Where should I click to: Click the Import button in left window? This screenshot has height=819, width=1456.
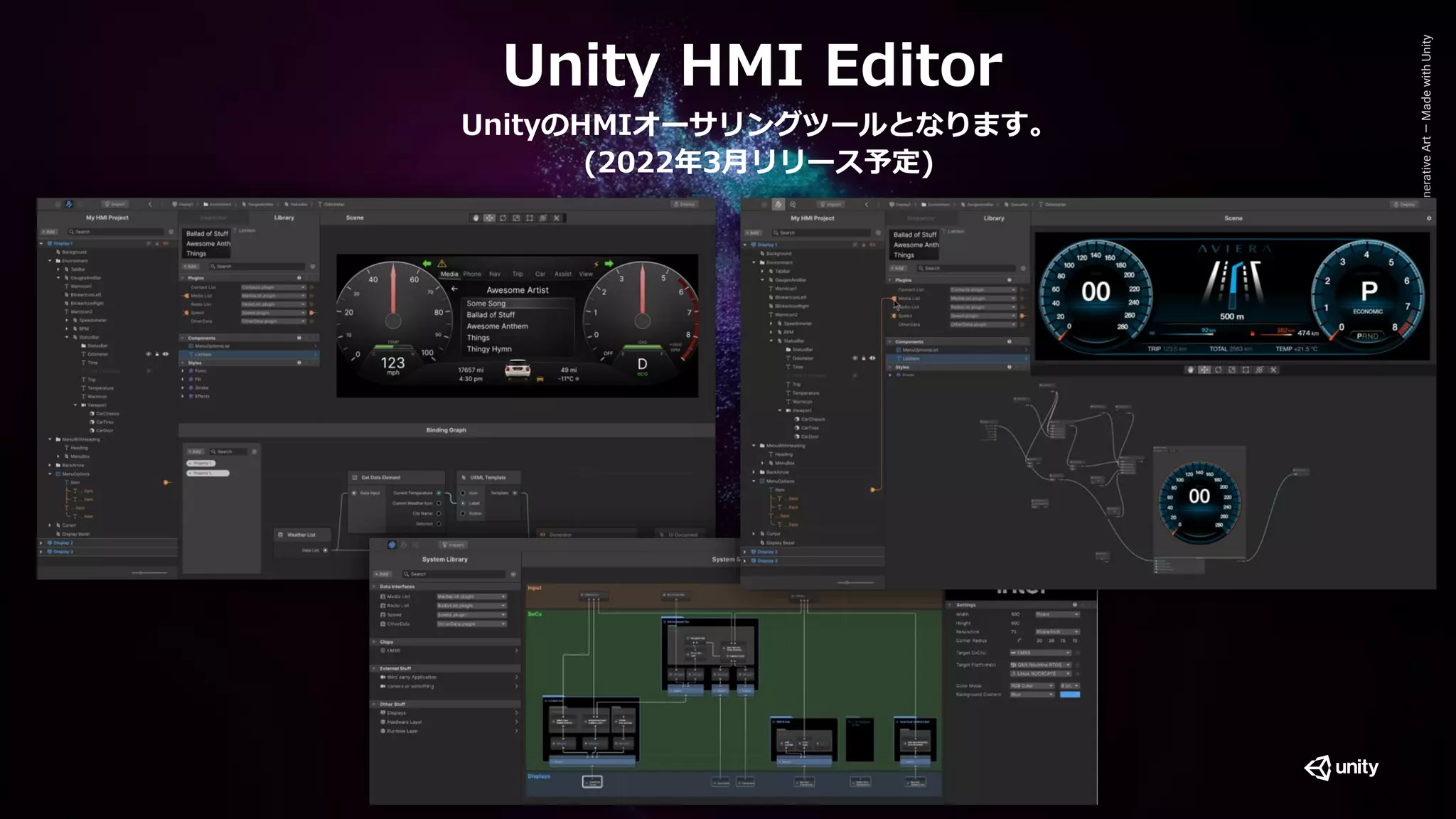click(x=115, y=204)
